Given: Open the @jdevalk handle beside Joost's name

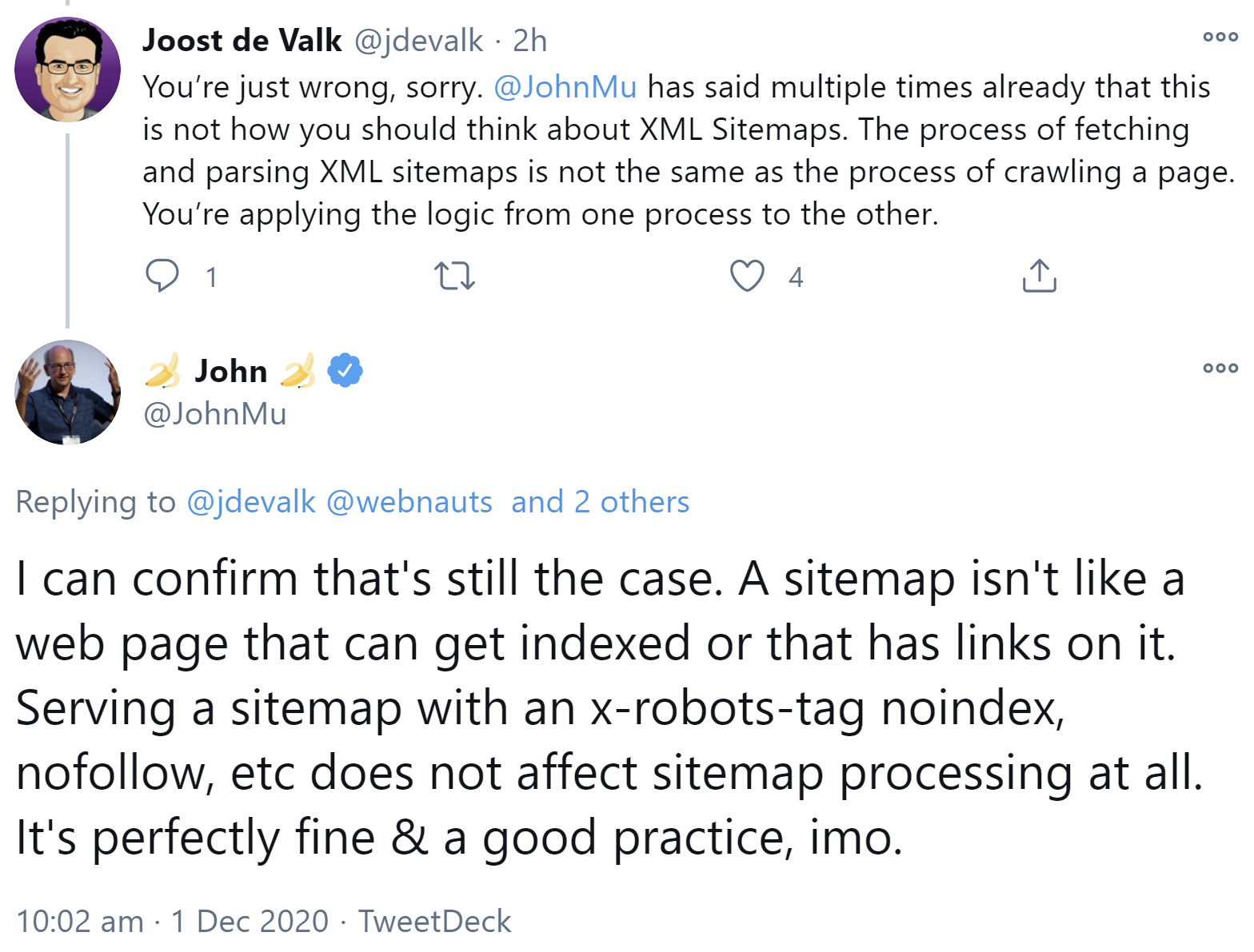Looking at the screenshot, I should tap(418, 41).
